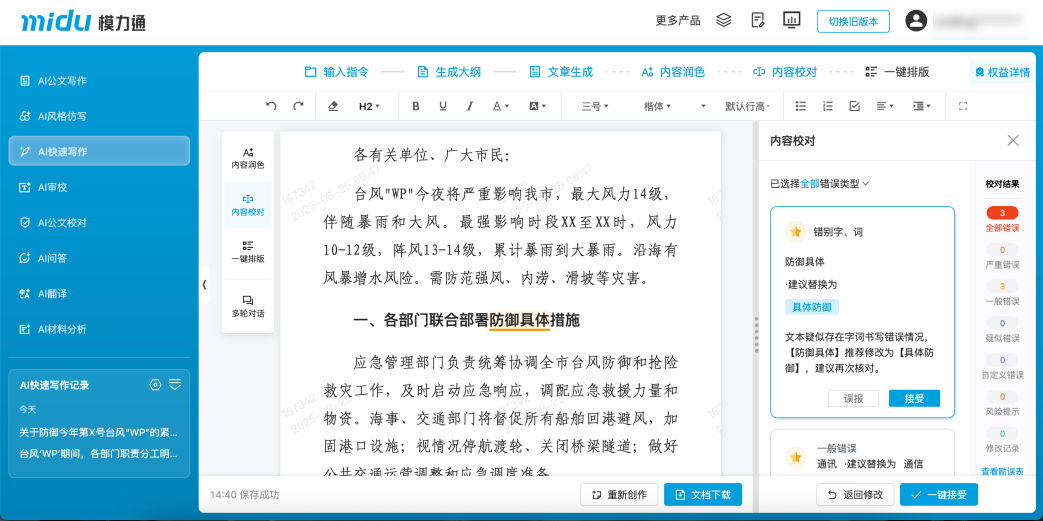Screen dimensions: 1043x521
Task: Go to the 一键排版 step tab
Action: click(x=897, y=72)
